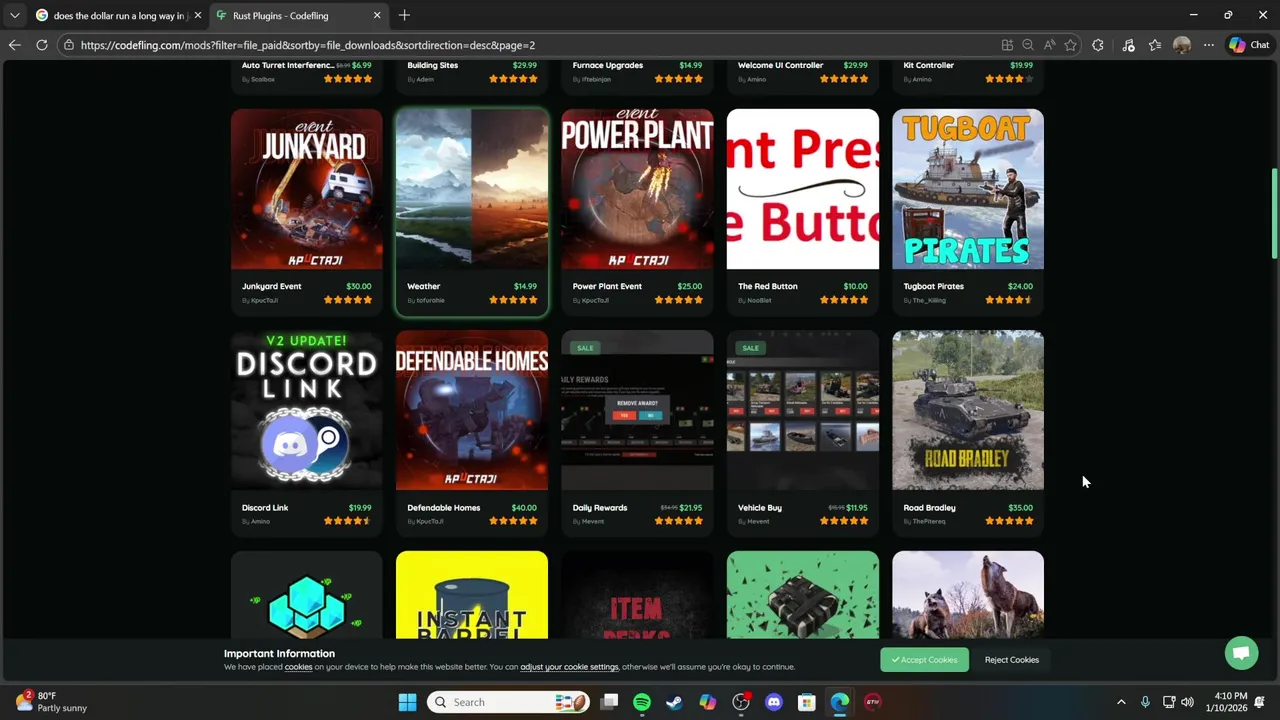Viewport: 1280px width, 720px height.
Task: Open Discord from taskbar
Action: 774,702
